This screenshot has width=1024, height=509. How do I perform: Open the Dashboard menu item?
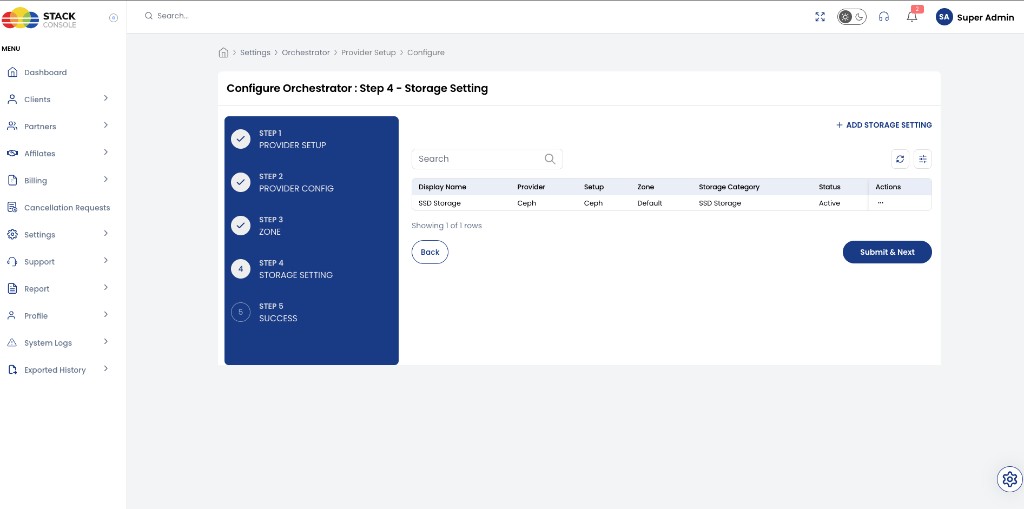click(45, 73)
